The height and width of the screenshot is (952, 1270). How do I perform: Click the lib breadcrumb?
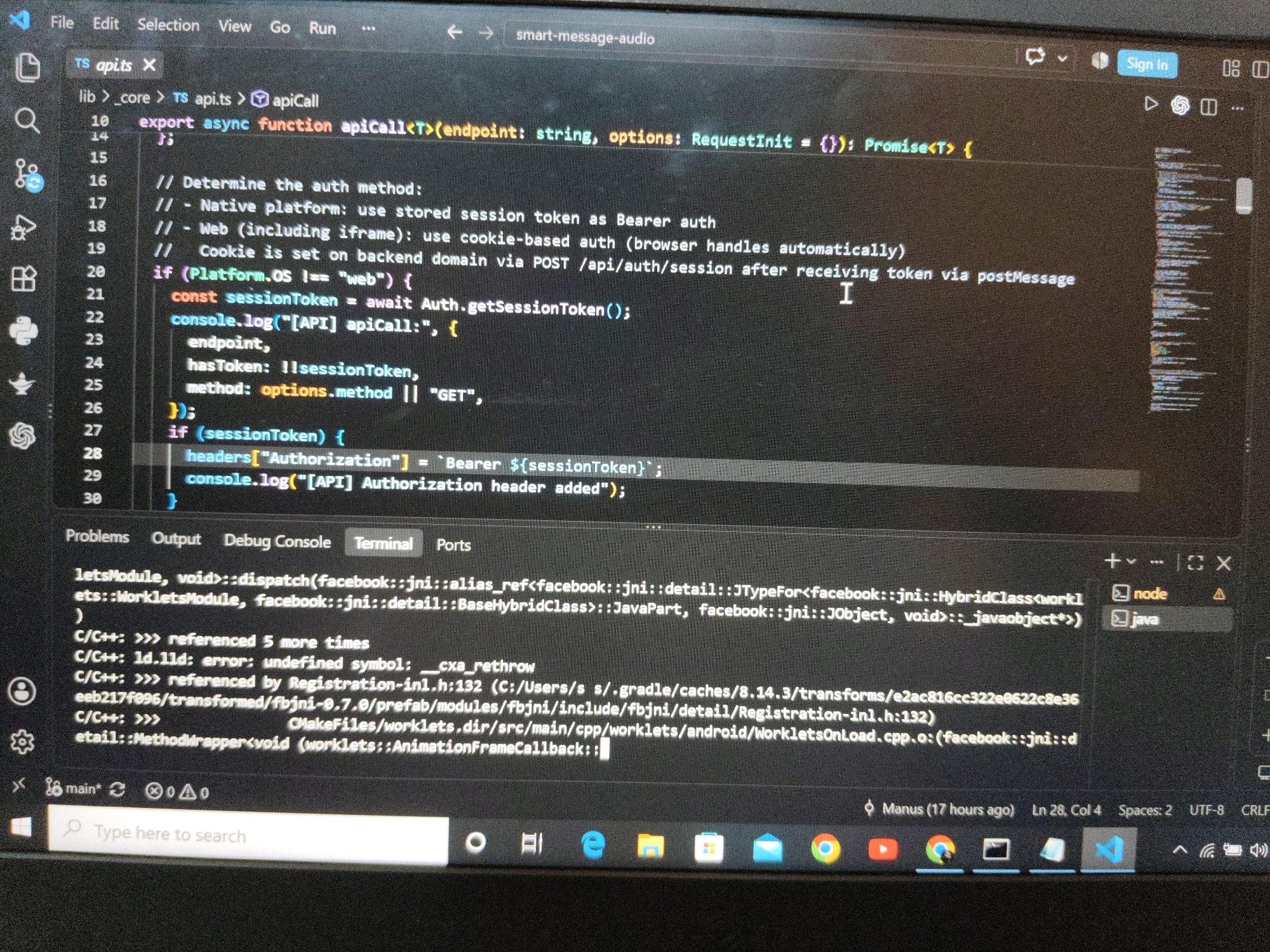click(87, 96)
